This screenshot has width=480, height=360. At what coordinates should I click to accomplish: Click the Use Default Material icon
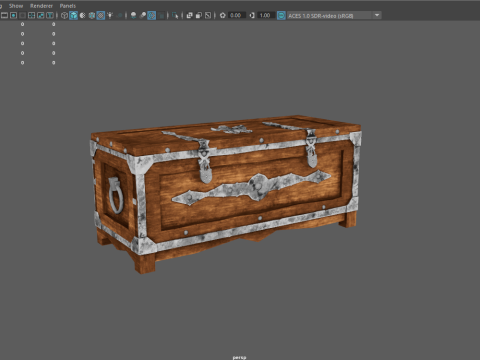(x=82, y=15)
